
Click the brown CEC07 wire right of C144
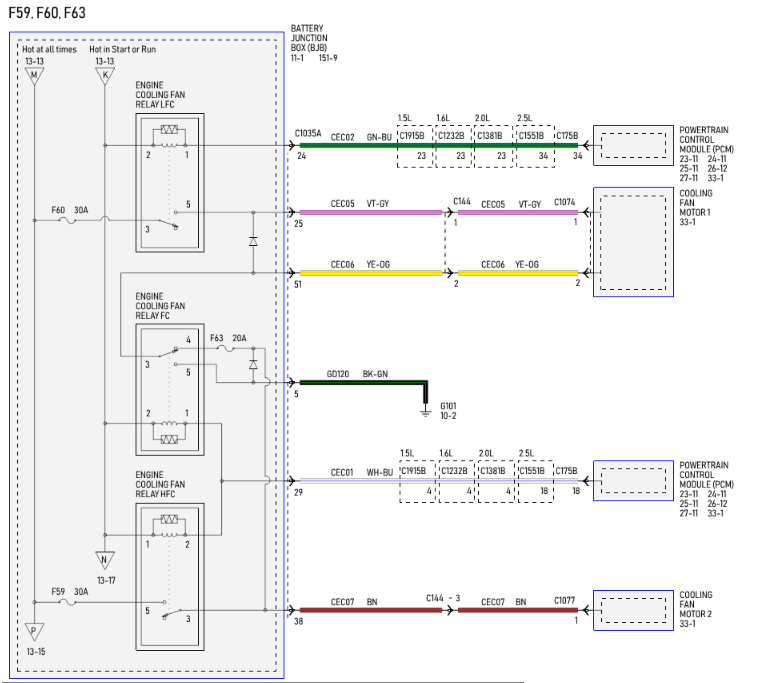coord(518,610)
